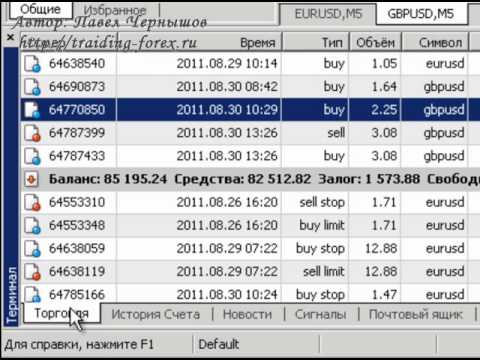The height and width of the screenshot is (360, 480).
Task: Select pending order 64638059
Action: tap(77, 248)
